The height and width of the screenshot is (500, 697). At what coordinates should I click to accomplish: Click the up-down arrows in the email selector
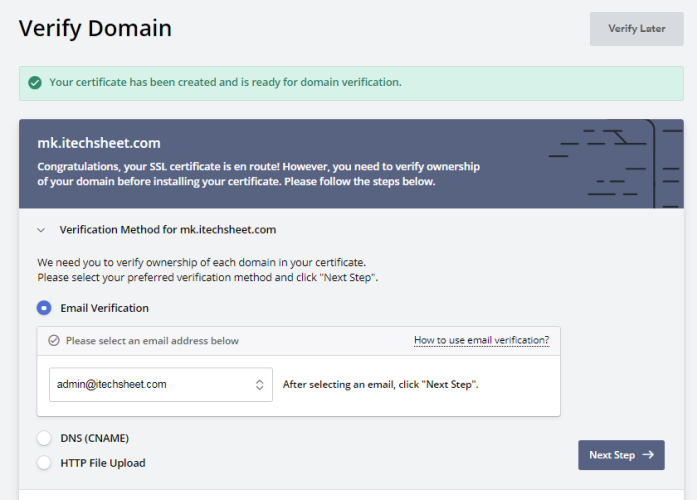pos(260,384)
